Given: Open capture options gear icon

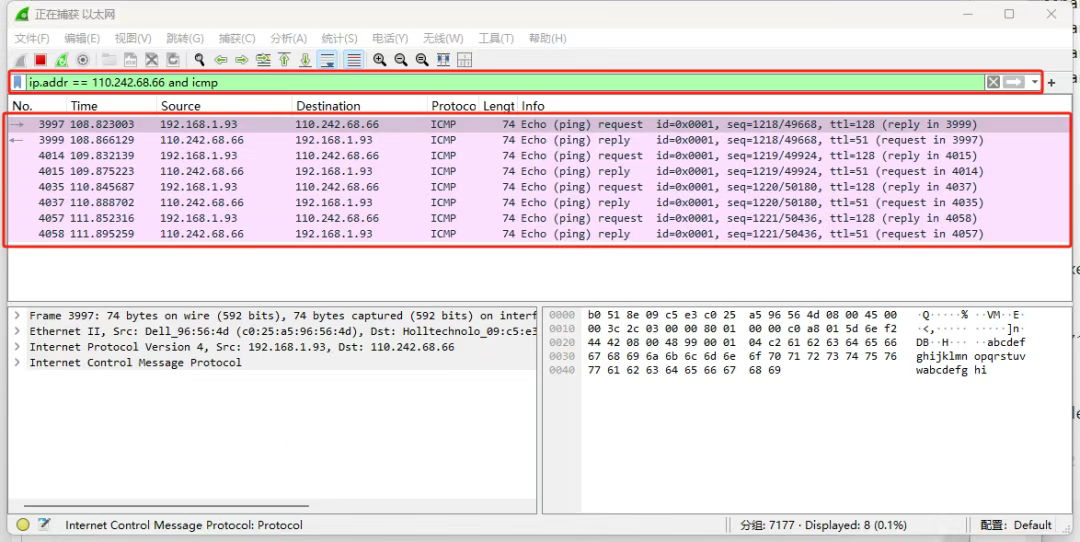Looking at the screenshot, I should (83, 60).
